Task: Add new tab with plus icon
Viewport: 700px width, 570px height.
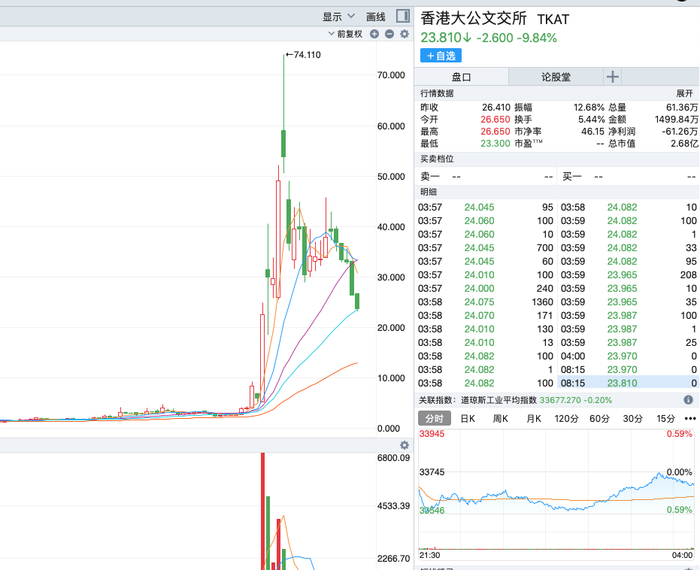Action: click(612, 77)
